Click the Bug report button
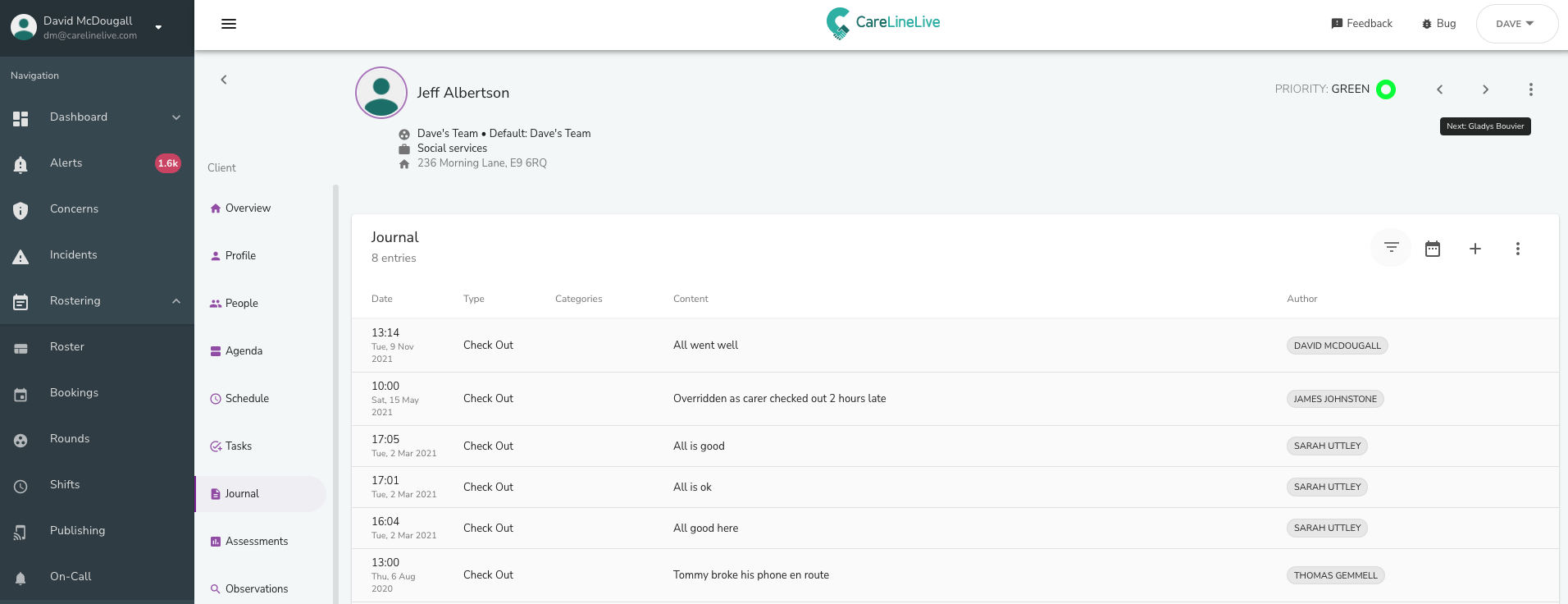 1439,24
